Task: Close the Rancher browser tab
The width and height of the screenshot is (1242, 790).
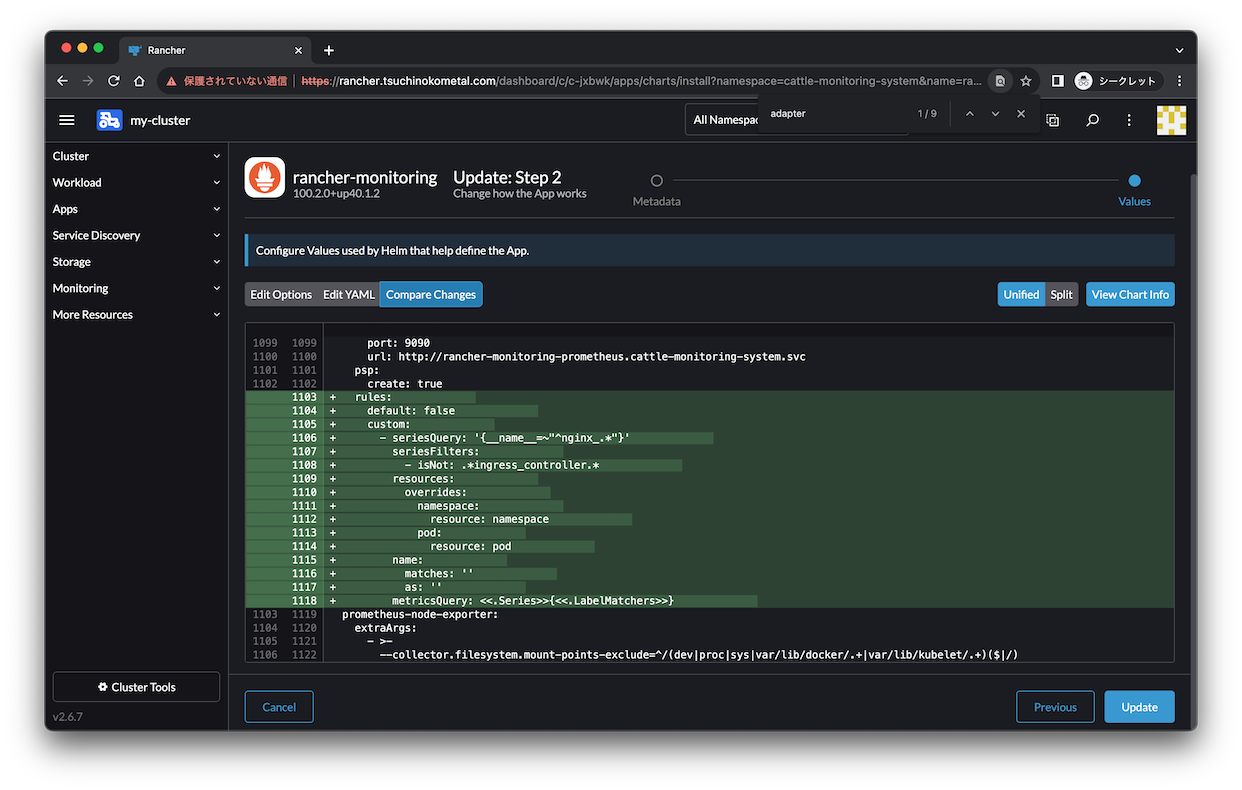Action: click(x=298, y=50)
